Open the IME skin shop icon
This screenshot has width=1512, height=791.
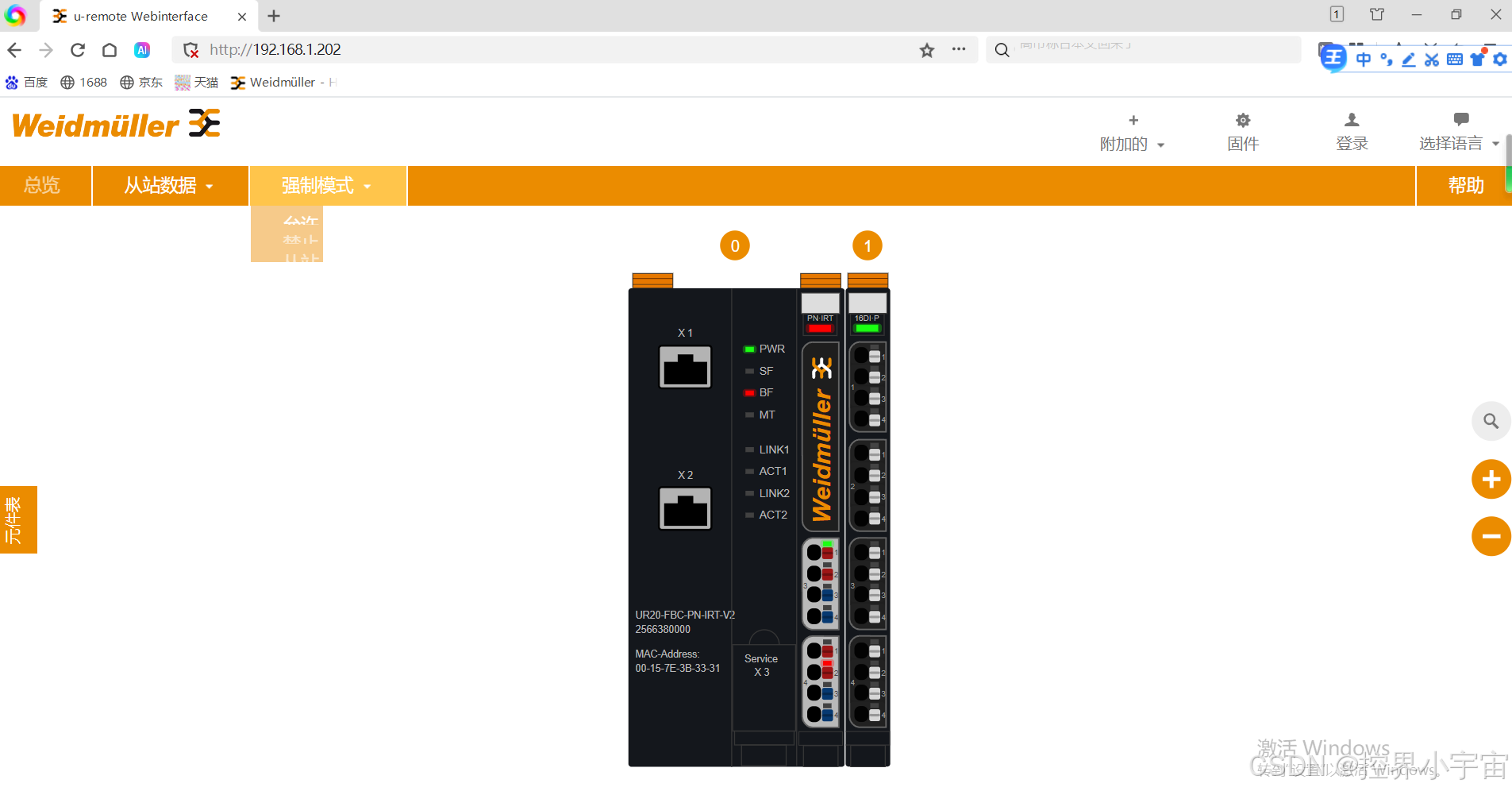click(x=1478, y=58)
